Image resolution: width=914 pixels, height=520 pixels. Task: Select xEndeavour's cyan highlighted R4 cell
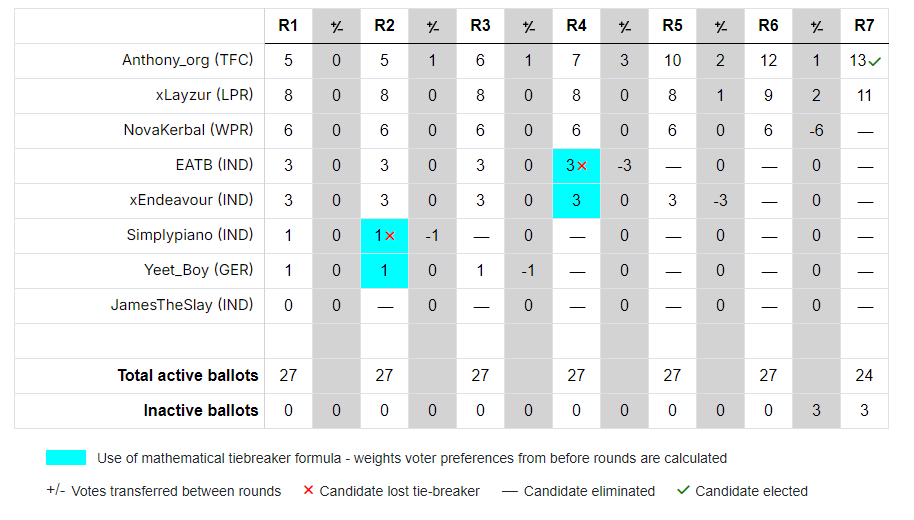click(576, 200)
